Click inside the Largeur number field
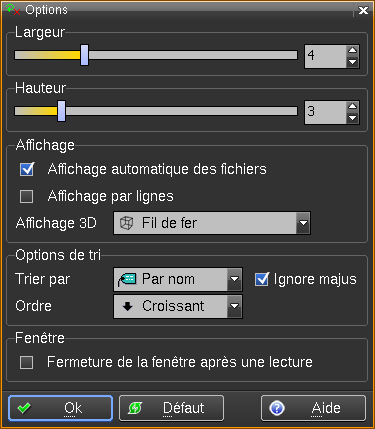This screenshot has width=375, height=429. [x=325, y=56]
